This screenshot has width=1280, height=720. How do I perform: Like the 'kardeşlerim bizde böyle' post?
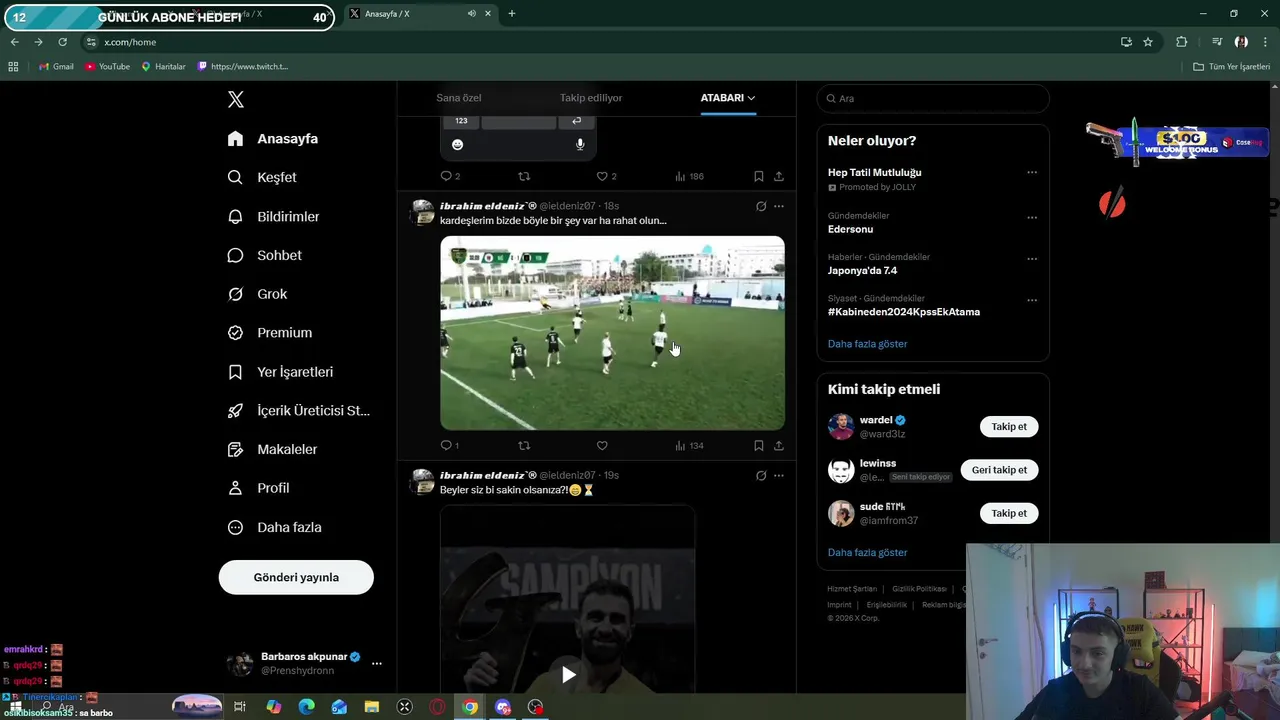click(x=602, y=446)
